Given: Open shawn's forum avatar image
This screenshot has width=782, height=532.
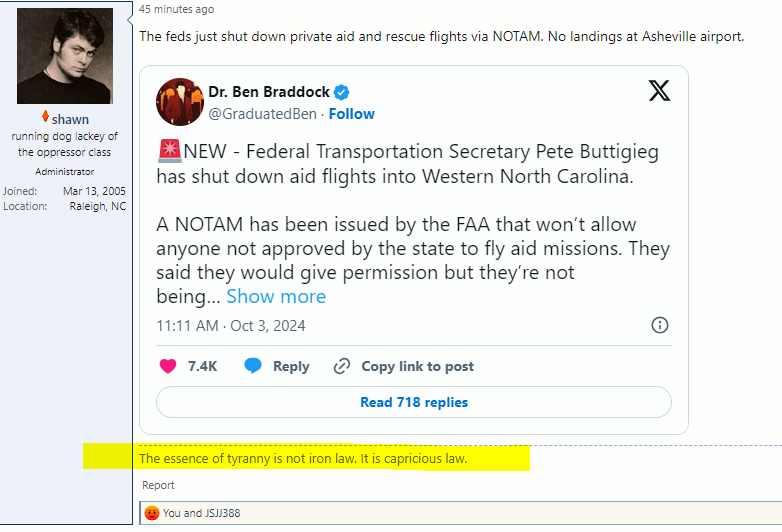Looking at the screenshot, I should click(x=65, y=55).
